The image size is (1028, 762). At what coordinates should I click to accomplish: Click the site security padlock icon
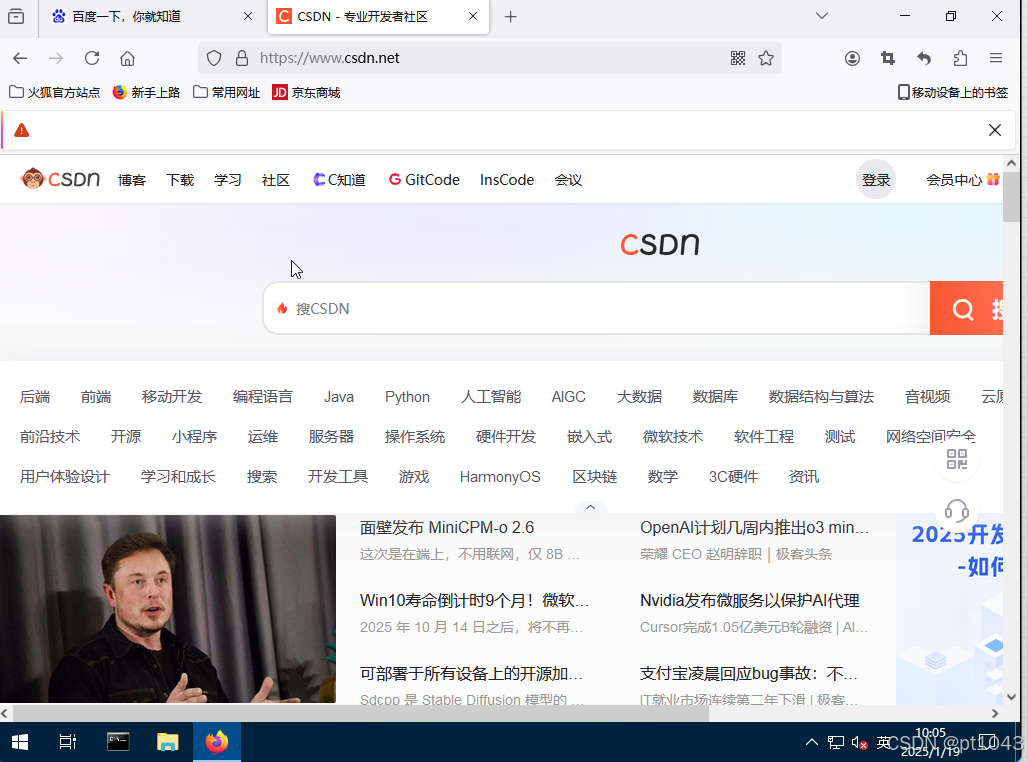pos(242,58)
